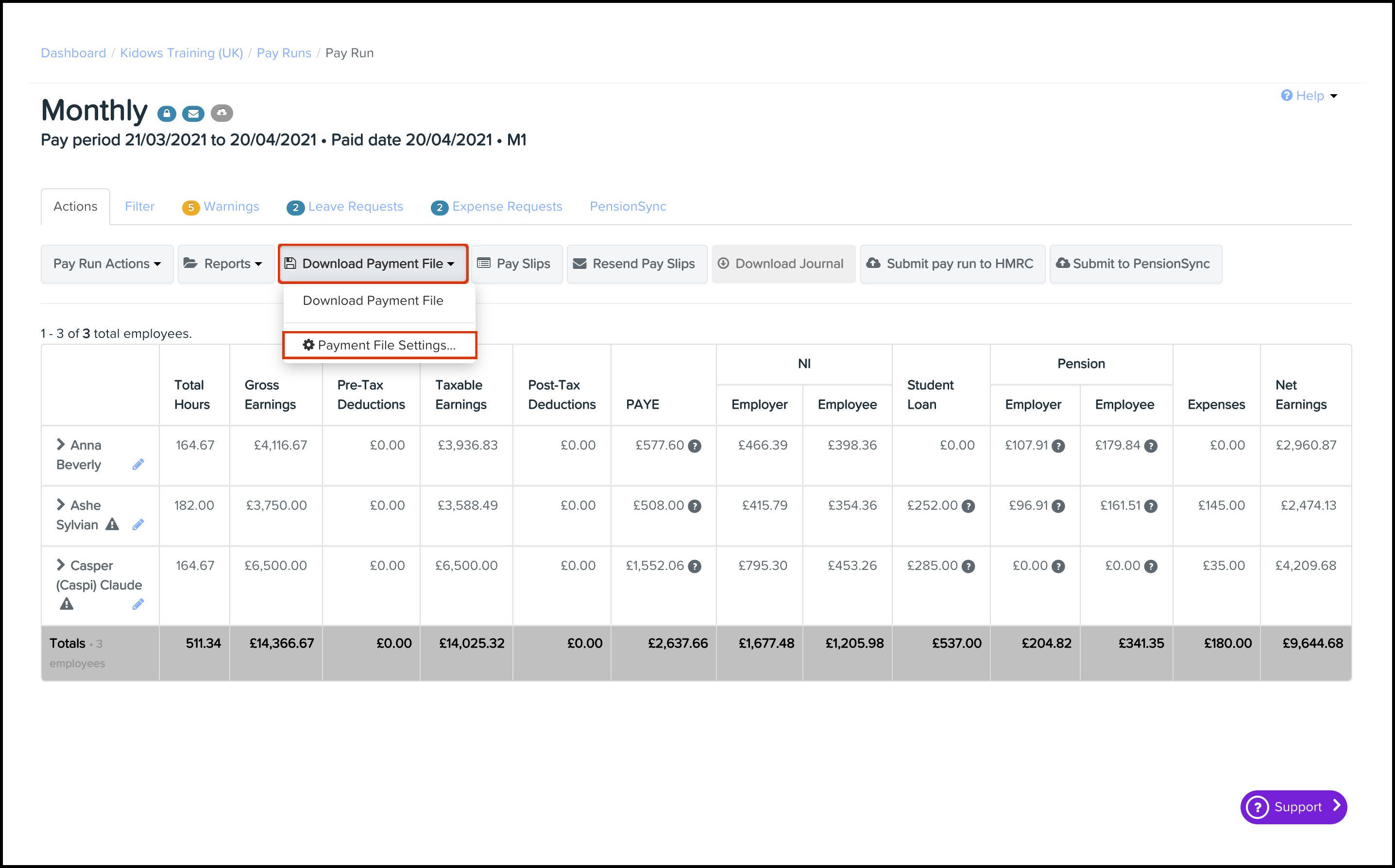Edit Anna Beverly using pencil icon
The image size is (1395, 868).
tap(138, 465)
